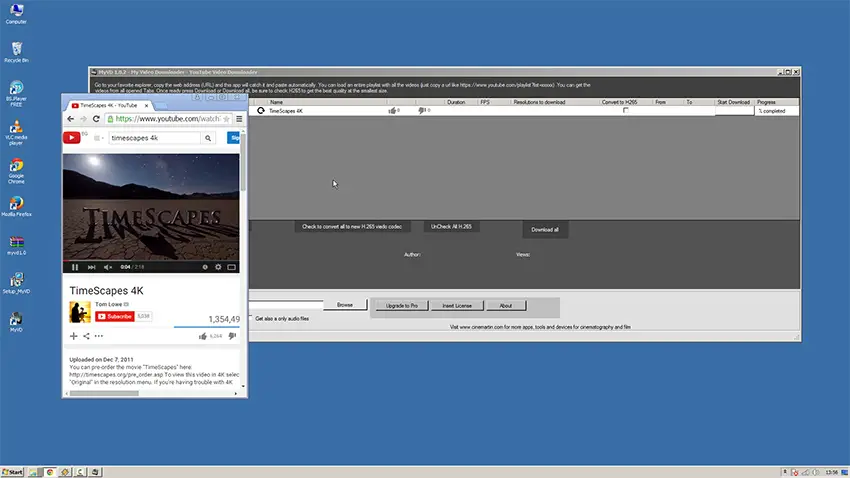Click the Chrome horizontal scrollbar thumb
Image resolution: width=850 pixels, height=478 pixels.
pyautogui.click(x=104, y=393)
